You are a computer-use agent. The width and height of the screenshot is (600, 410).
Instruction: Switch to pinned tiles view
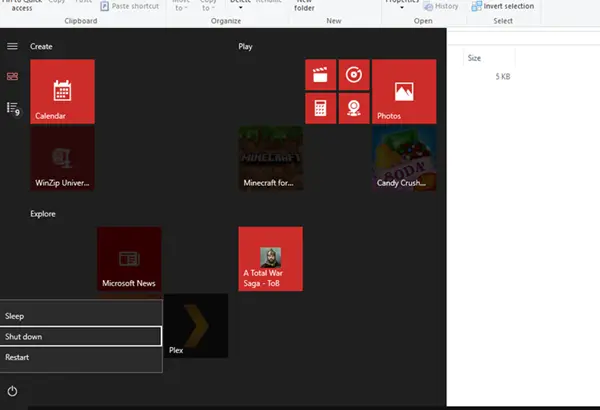click(12, 77)
